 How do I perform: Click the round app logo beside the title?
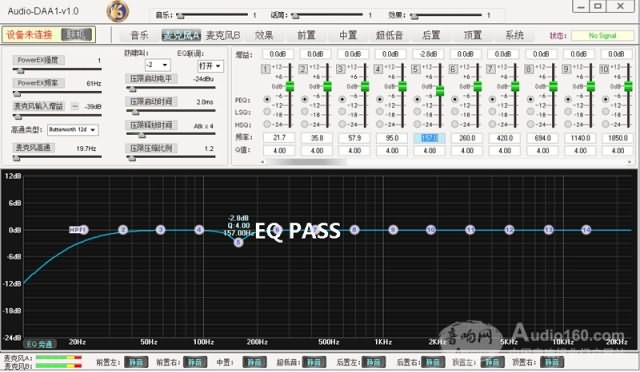[118, 11]
